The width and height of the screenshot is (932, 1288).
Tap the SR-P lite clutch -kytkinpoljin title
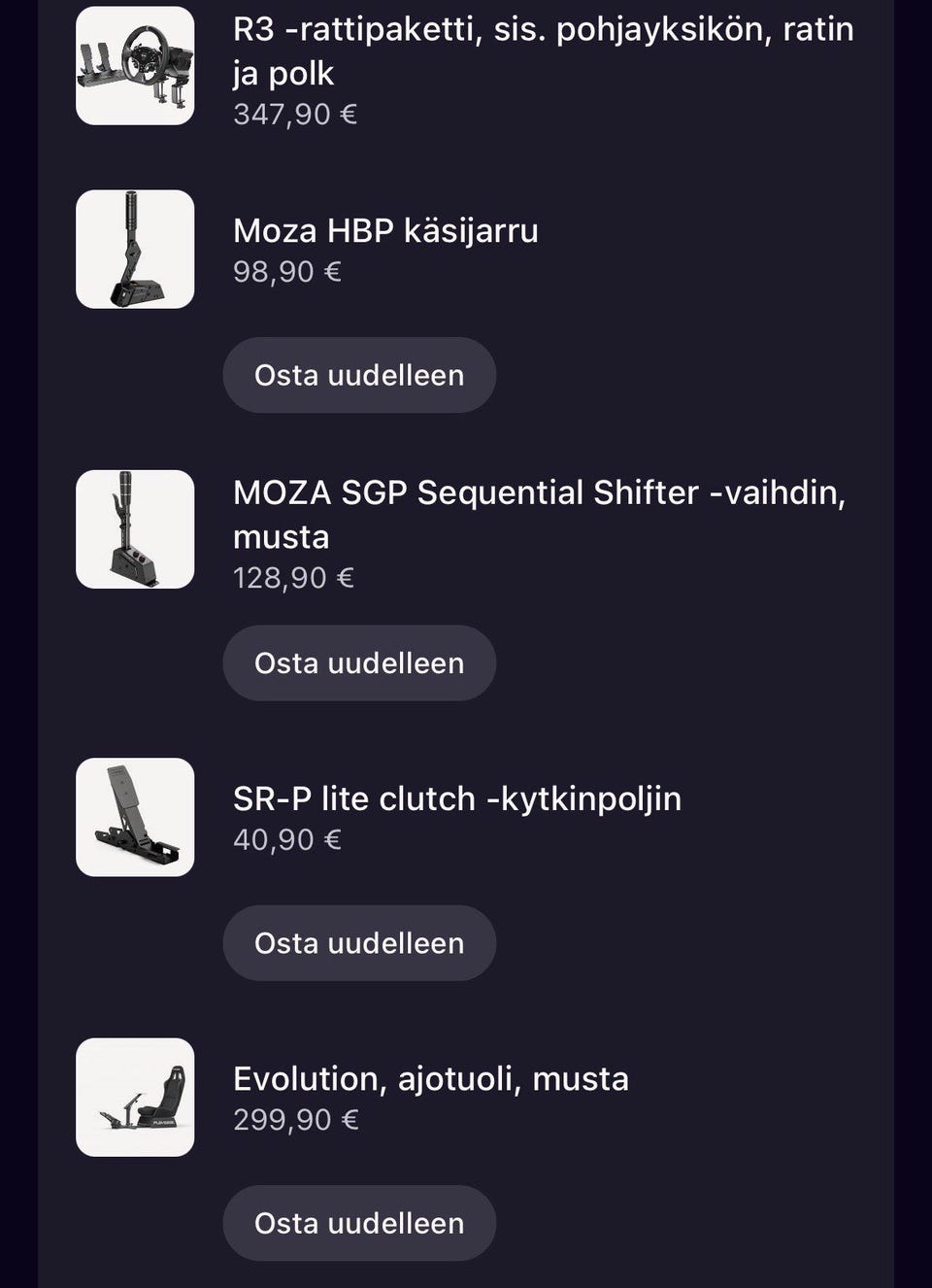pyautogui.click(x=457, y=798)
